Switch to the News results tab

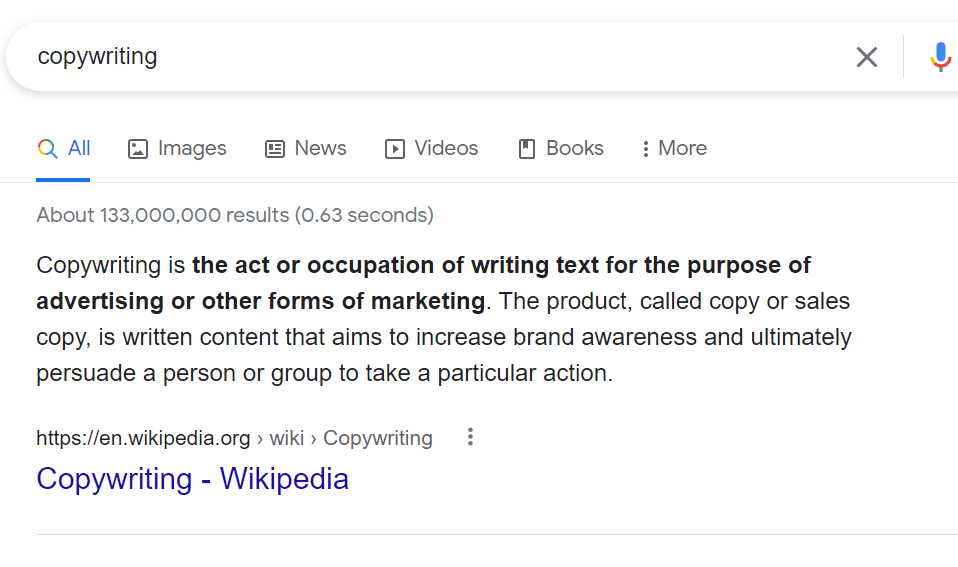[320, 148]
